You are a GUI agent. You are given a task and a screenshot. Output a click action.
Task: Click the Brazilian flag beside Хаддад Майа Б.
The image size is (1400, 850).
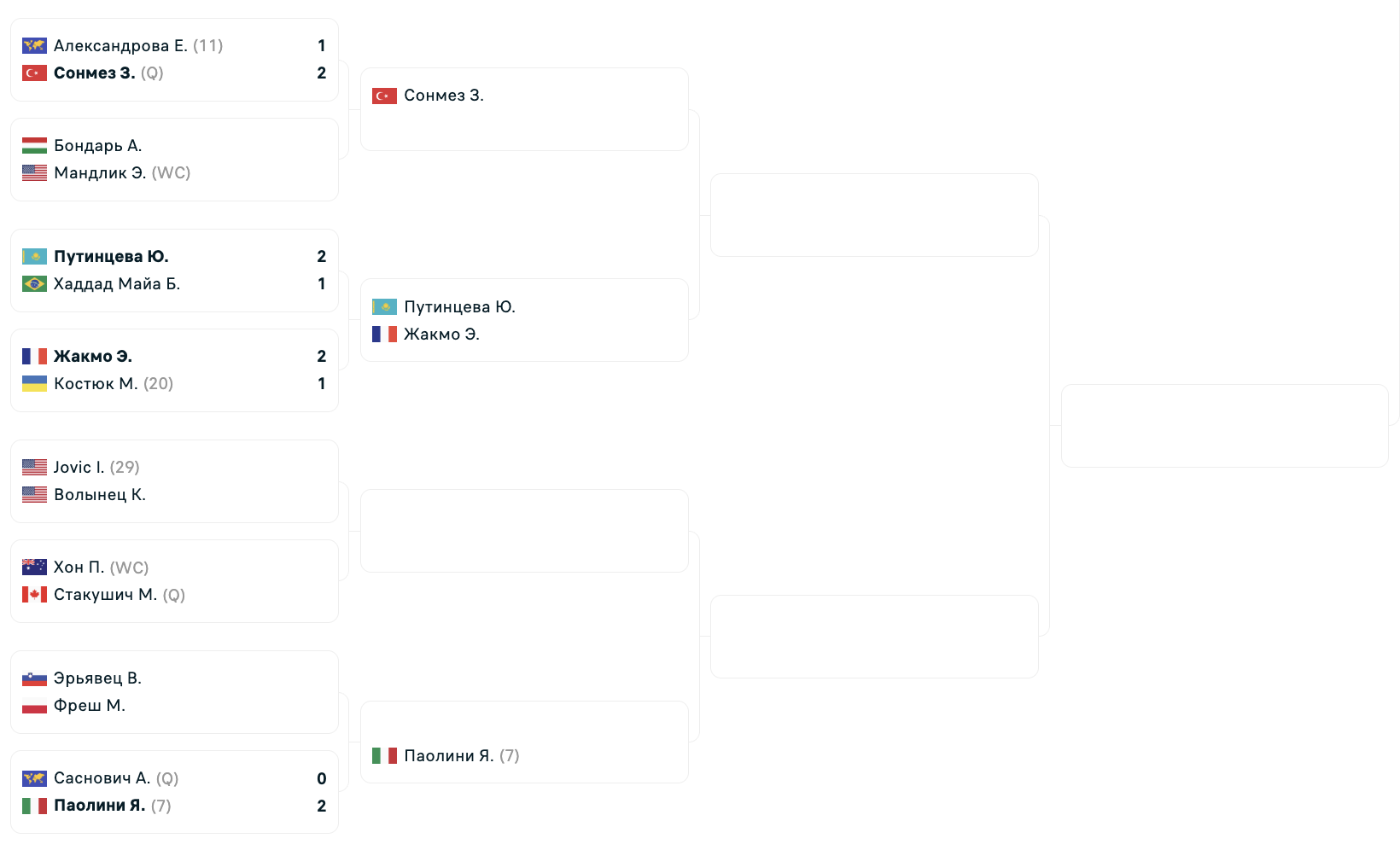click(x=34, y=284)
